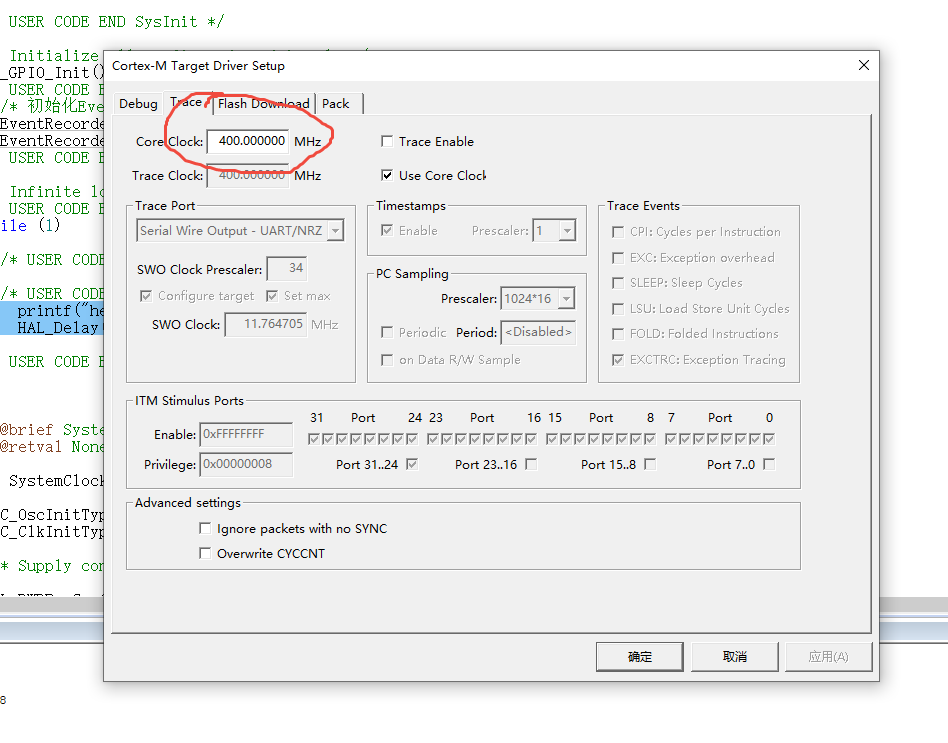This screenshot has height=743, width=948.
Task: Toggle the Configure target checkbox
Action: click(146, 296)
